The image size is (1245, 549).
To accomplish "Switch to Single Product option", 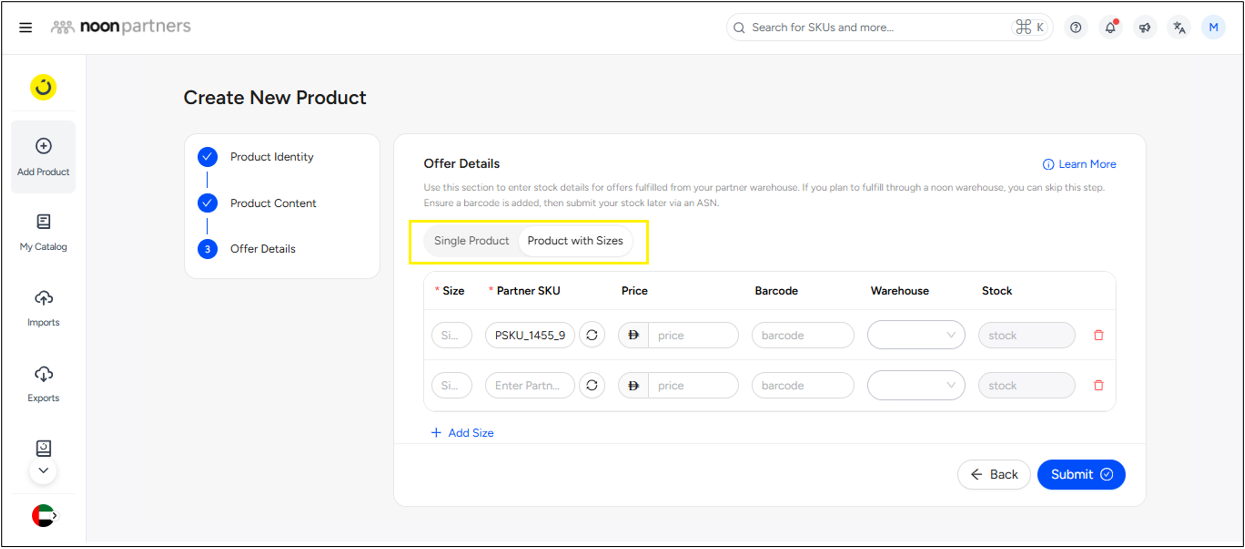I will [471, 241].
